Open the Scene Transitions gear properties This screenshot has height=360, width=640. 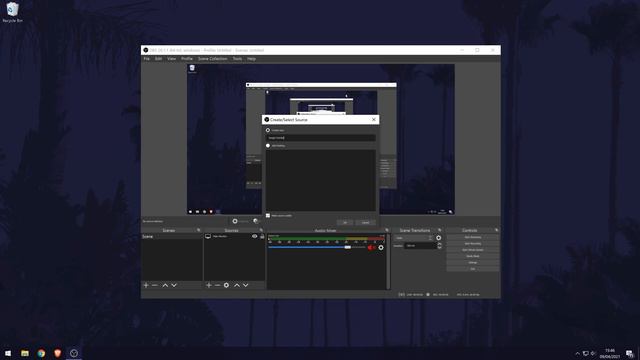(x=439, y=238)
